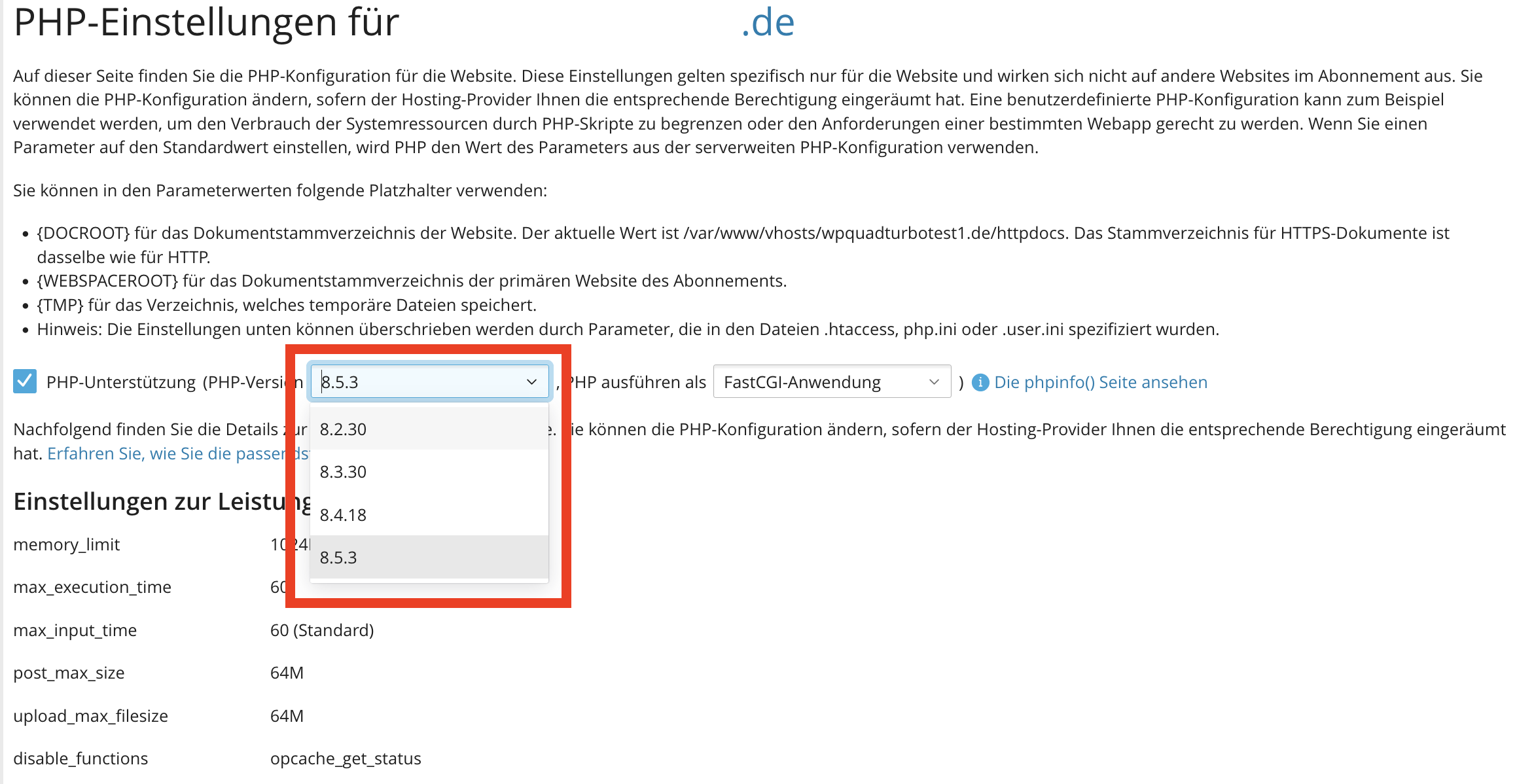This screenshot has height=784, width=1517.
Task: Click the chevron arrow of PHP version dropdown
Action: coord(531,382)
